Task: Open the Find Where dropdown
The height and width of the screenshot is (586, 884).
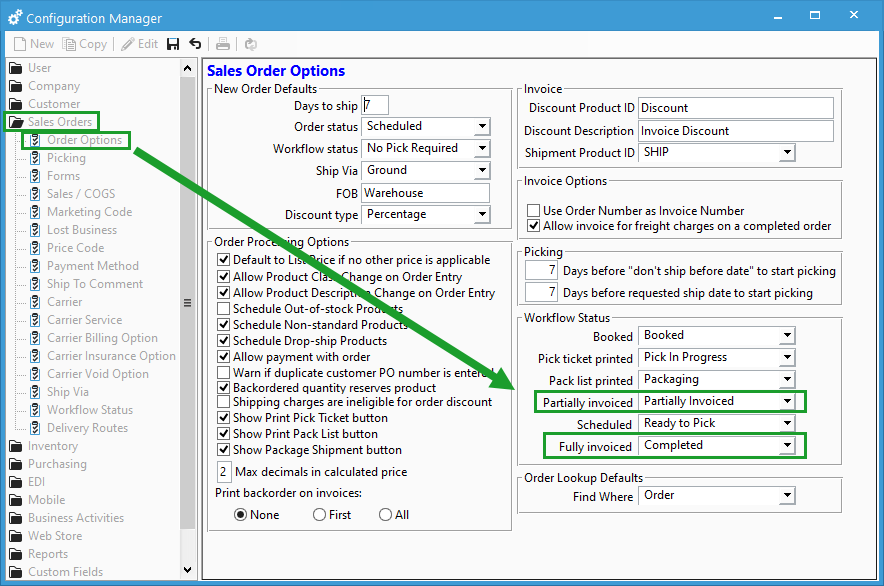Action: point(787,496)
